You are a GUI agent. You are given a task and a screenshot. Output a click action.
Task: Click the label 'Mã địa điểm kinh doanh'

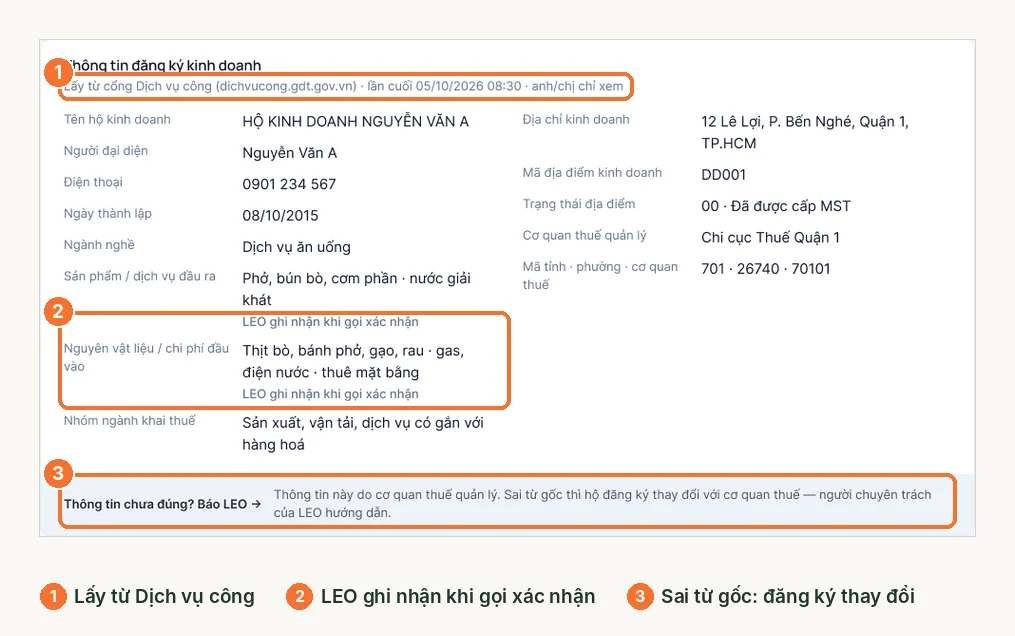coord(592,173)
